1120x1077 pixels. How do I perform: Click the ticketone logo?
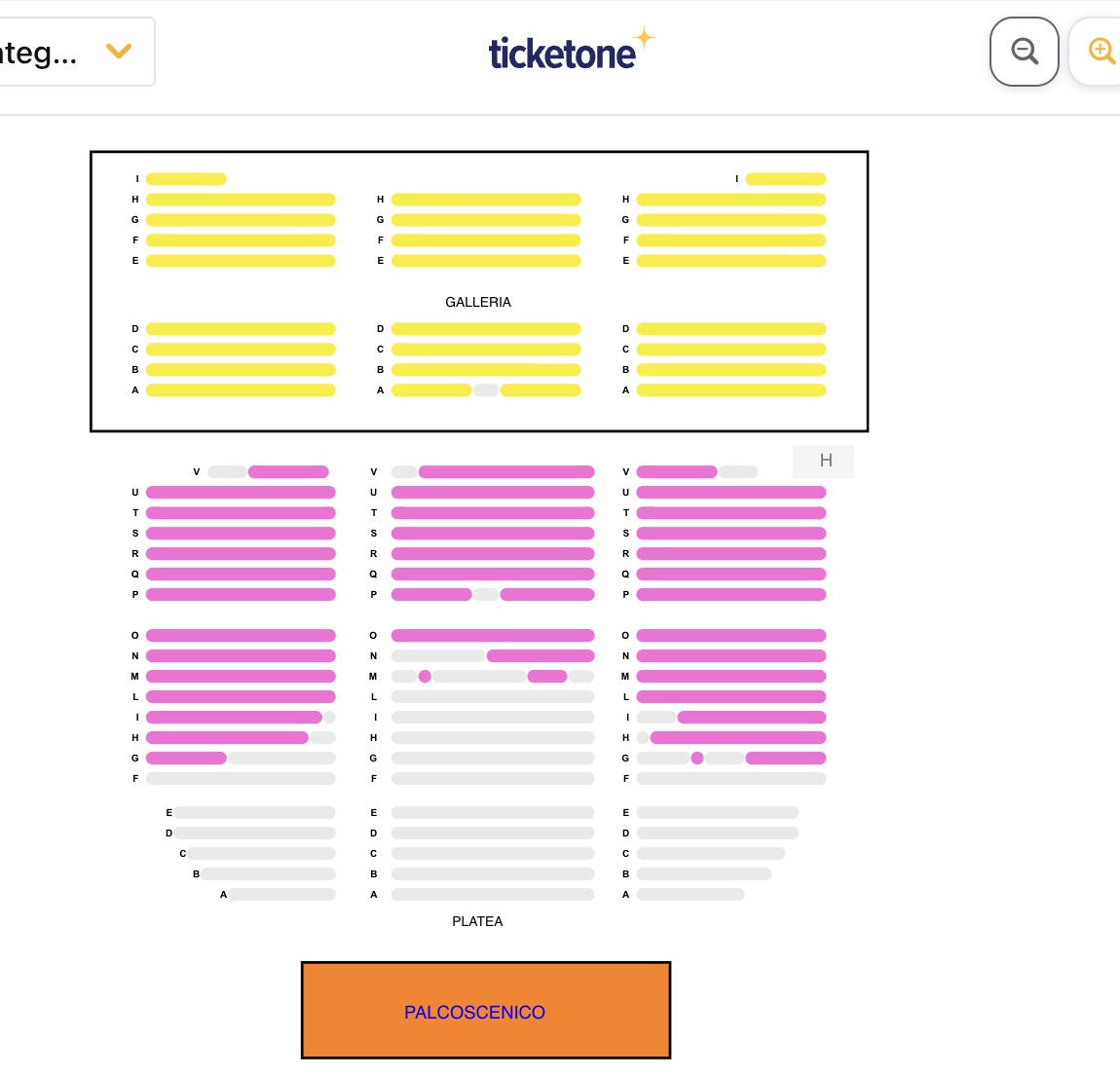click(x=571, y=50)
